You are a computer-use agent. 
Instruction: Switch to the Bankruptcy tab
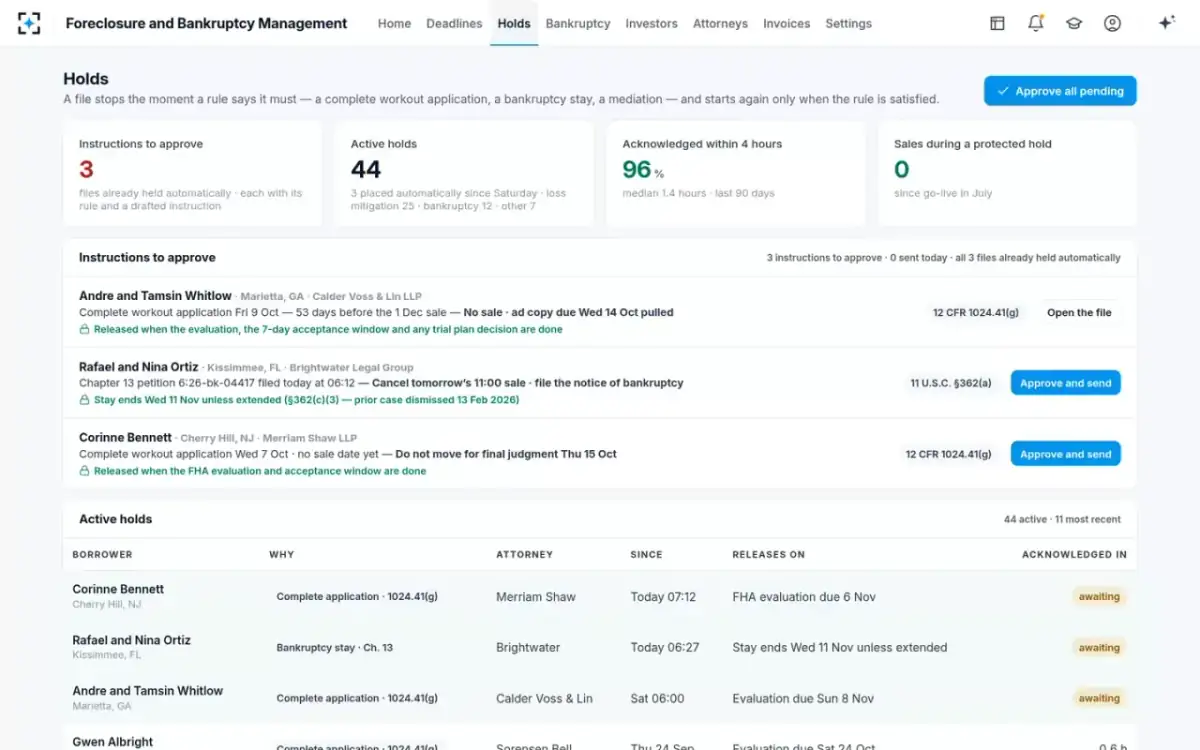[x=578, y=23]
